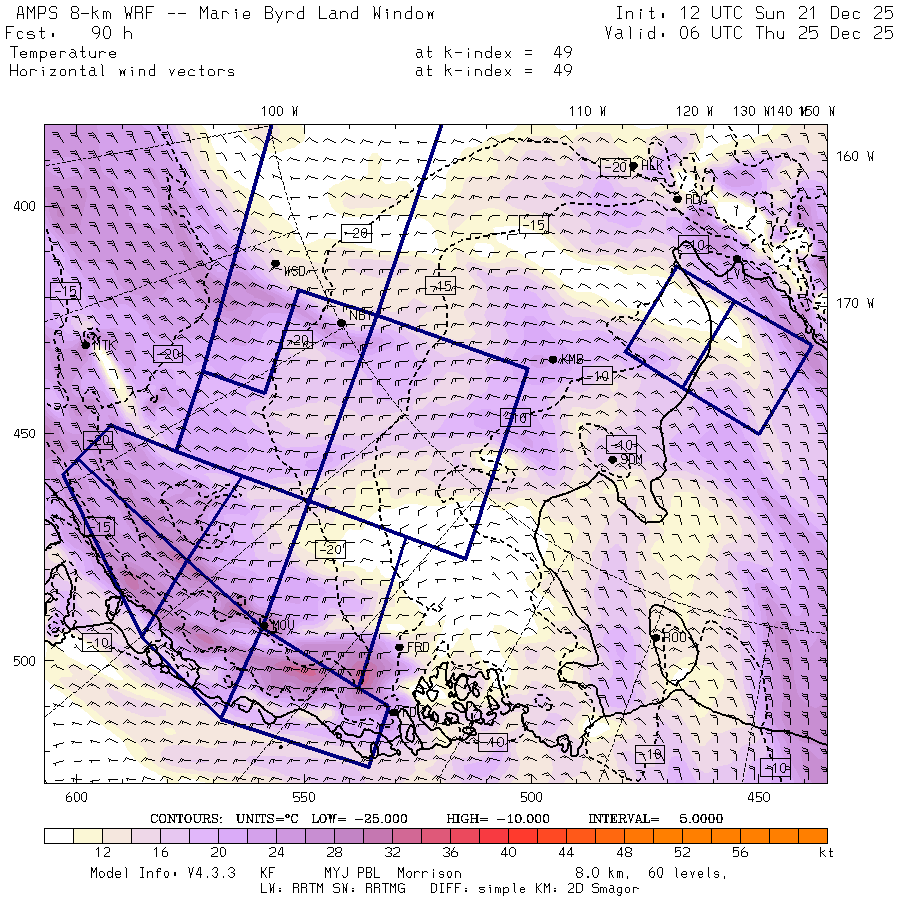Screen dimensions: 900x900
Task: Click the 'Model Info: V4.3.3' text
Action: click(x=163, y=873)
